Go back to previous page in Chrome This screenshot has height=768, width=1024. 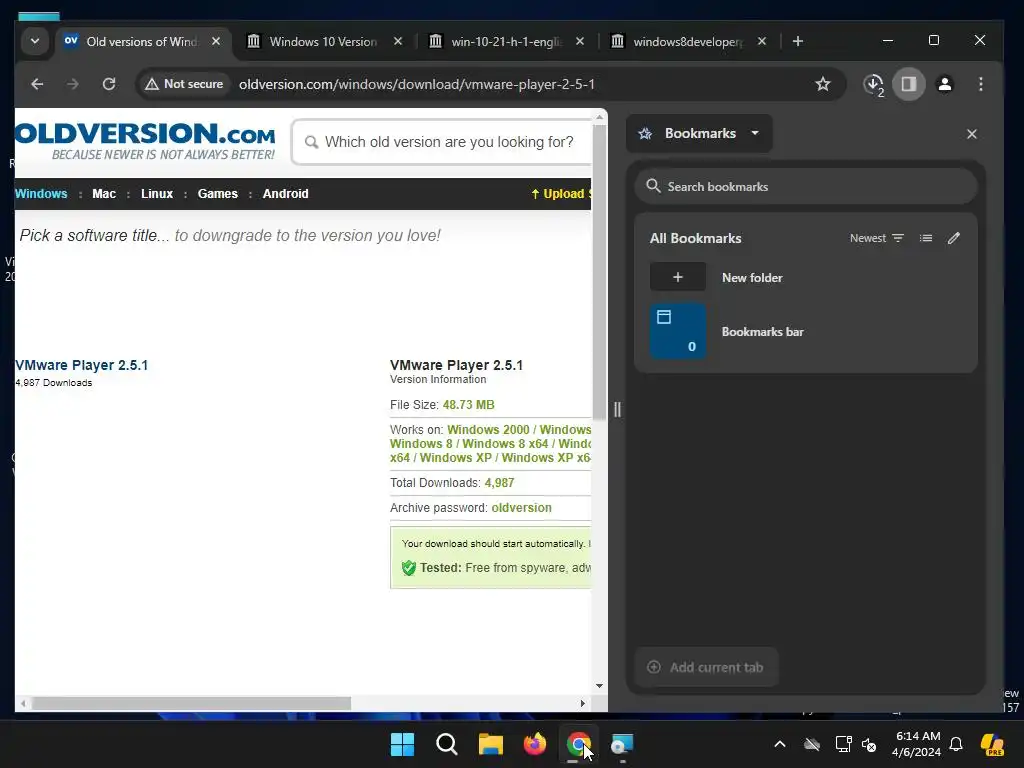click(37, 84)
